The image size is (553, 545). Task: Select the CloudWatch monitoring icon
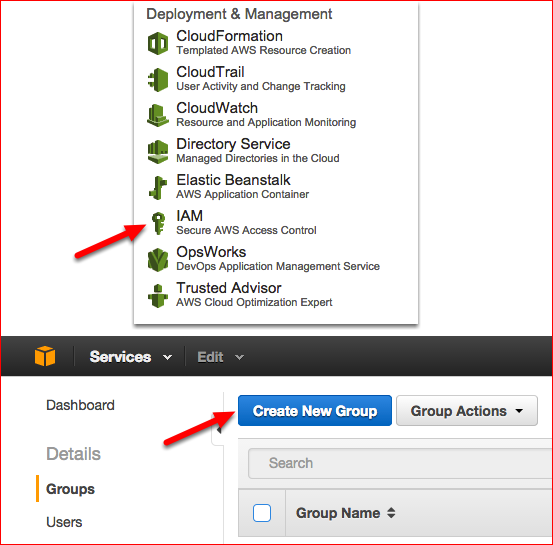pyautogui.click(x=158, y=115)
